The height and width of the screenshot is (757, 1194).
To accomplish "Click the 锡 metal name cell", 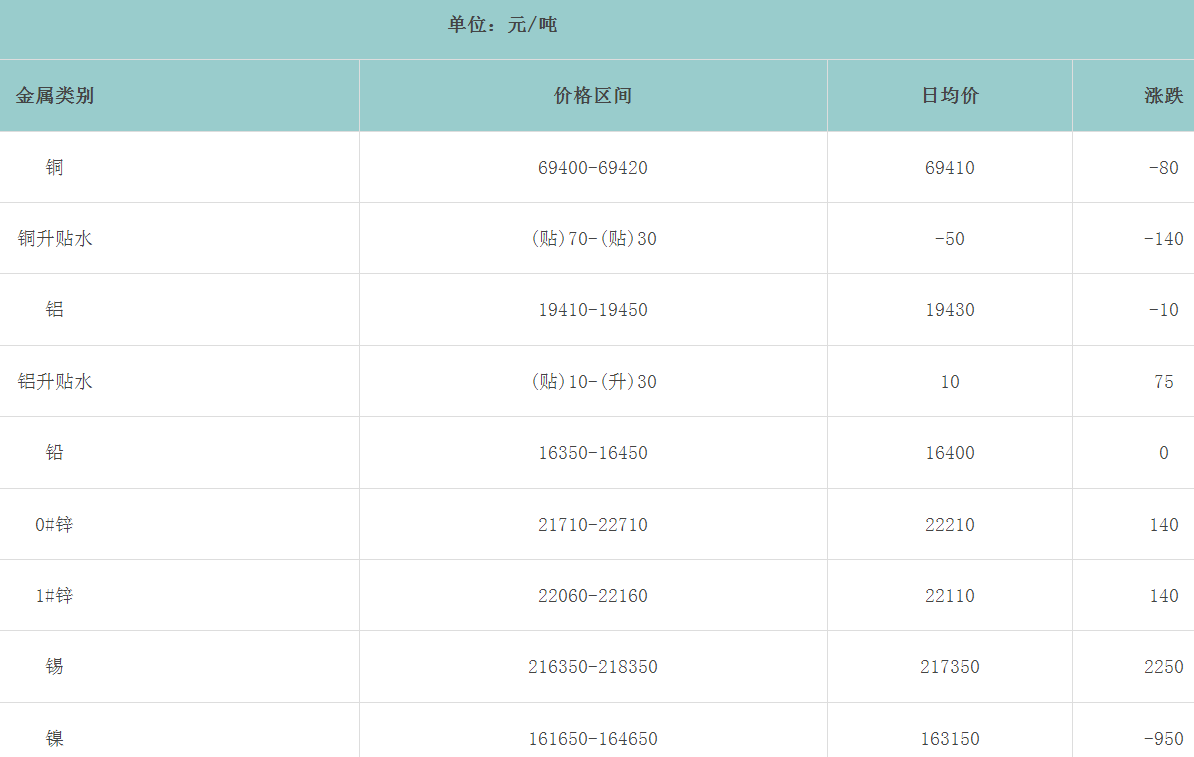I will click(54, 667).
